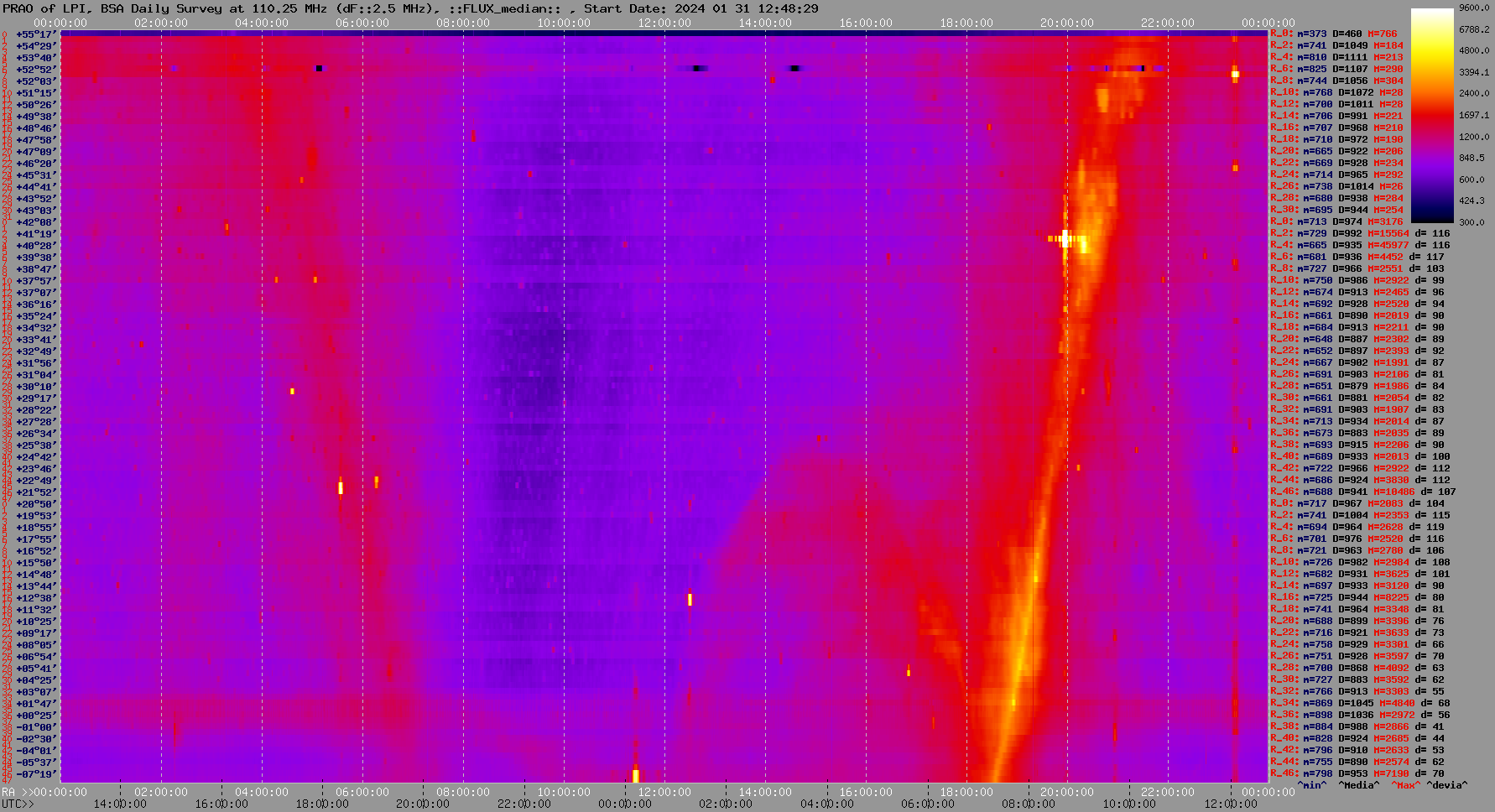Click the '^min^' legend label
This screenshot has width=1495, height=812.
(1312, 785)
